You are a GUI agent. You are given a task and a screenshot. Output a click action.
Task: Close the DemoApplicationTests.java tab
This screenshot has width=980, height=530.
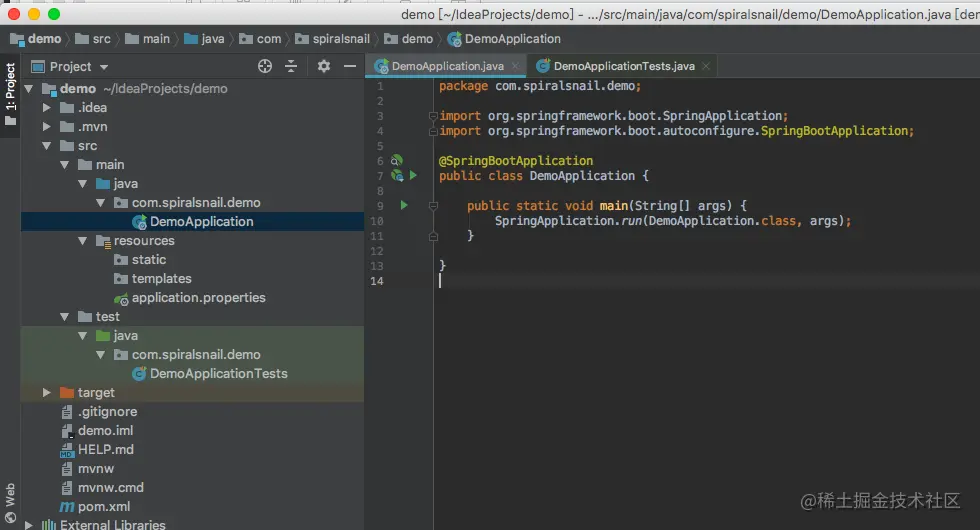point(706,66)
